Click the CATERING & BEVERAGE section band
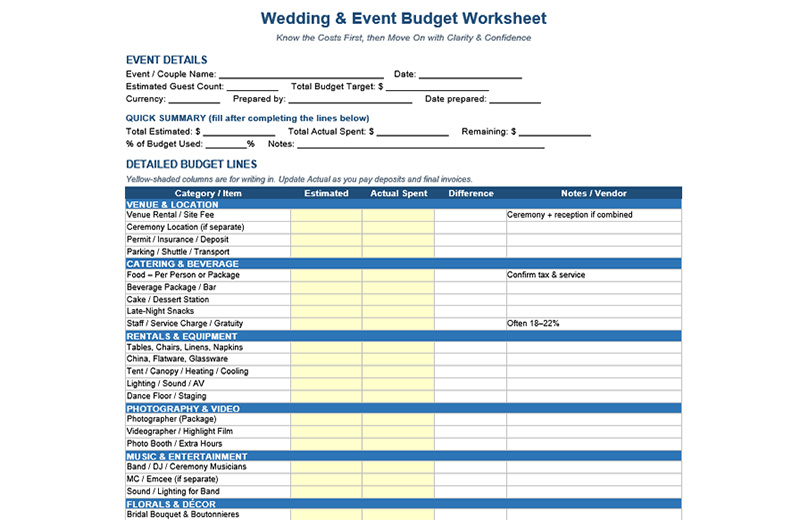 coord(403,264)
